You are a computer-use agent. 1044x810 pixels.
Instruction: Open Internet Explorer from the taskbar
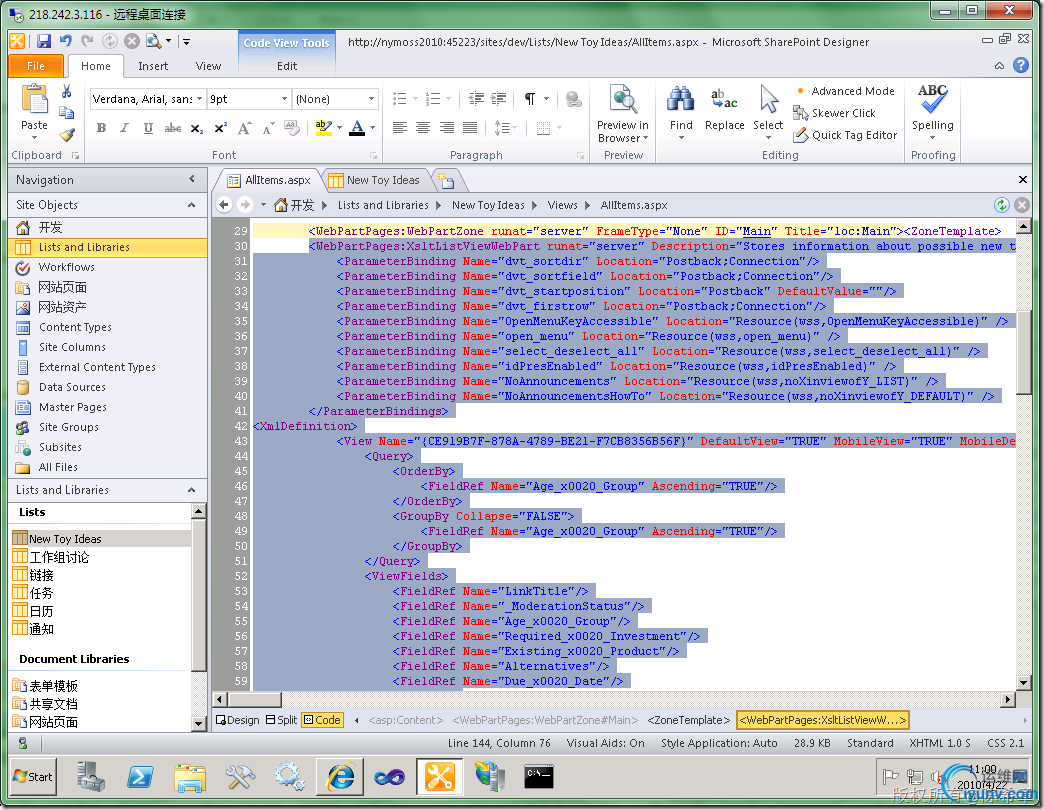click(x=339, y=776)
